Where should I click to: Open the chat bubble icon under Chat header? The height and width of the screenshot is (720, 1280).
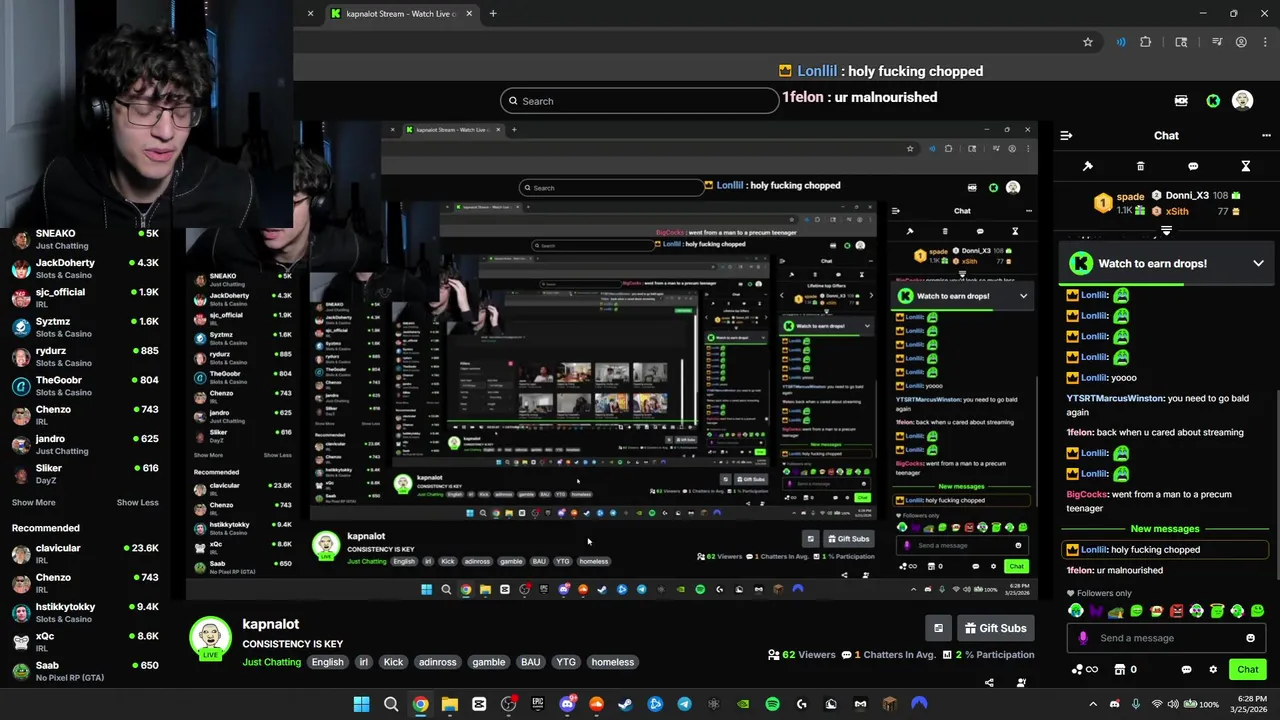[1193, 166]
